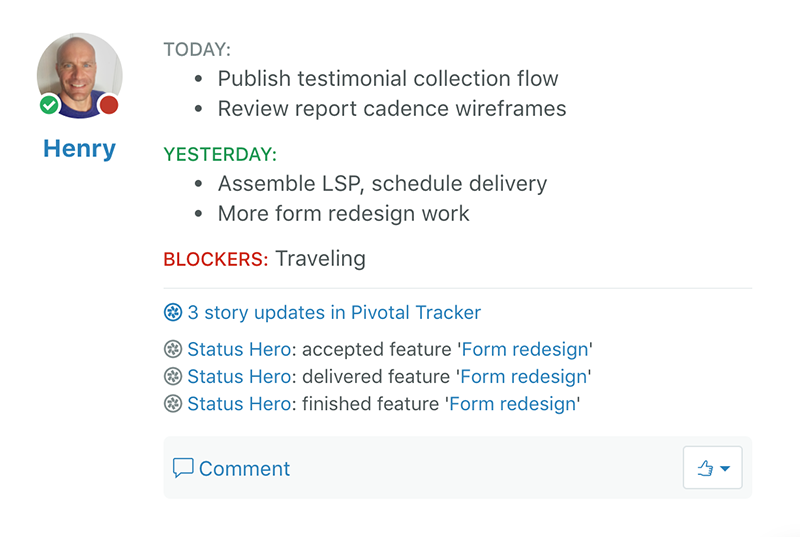The height and width of the screenshot is (537, 800).
Task: Open the Status Hero link in finished line
Action: pyautogui.click(x=239, y=403)
